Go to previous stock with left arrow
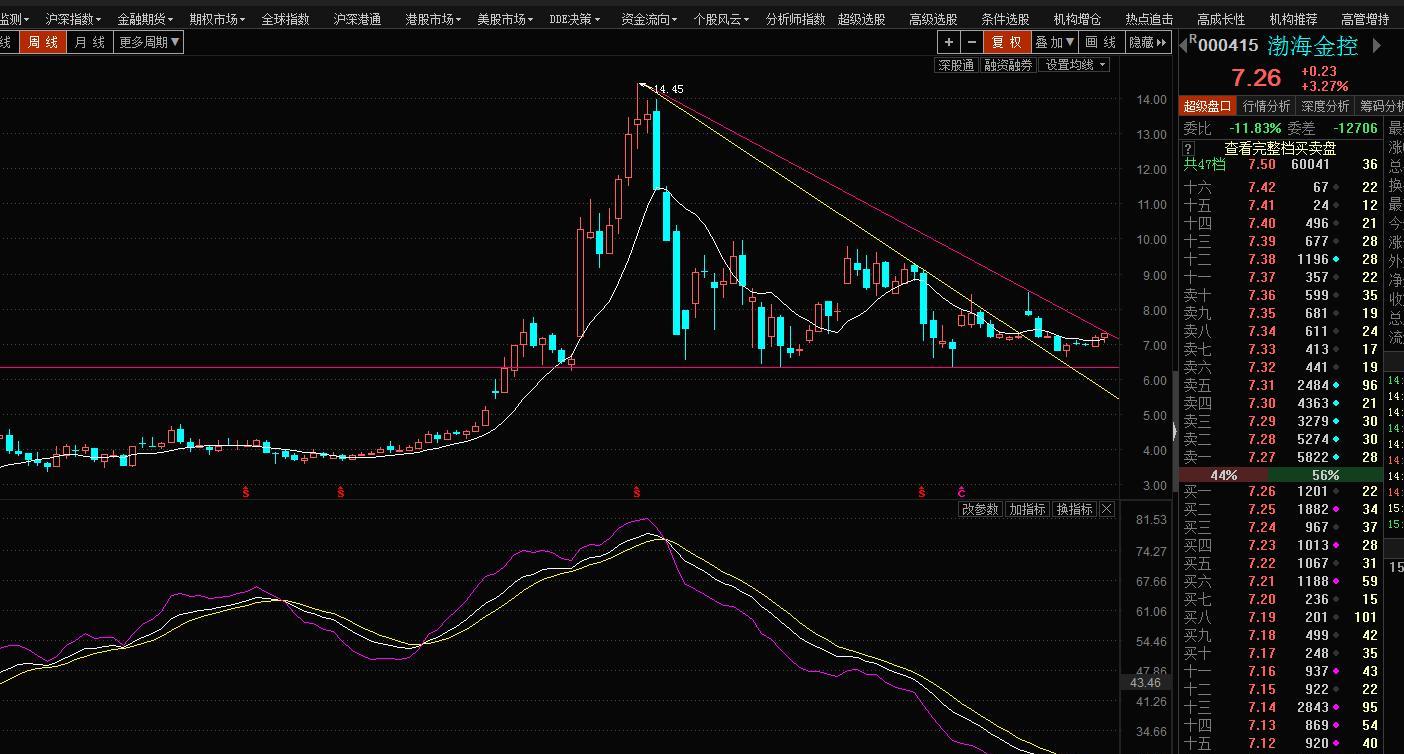 point(1184,45)
